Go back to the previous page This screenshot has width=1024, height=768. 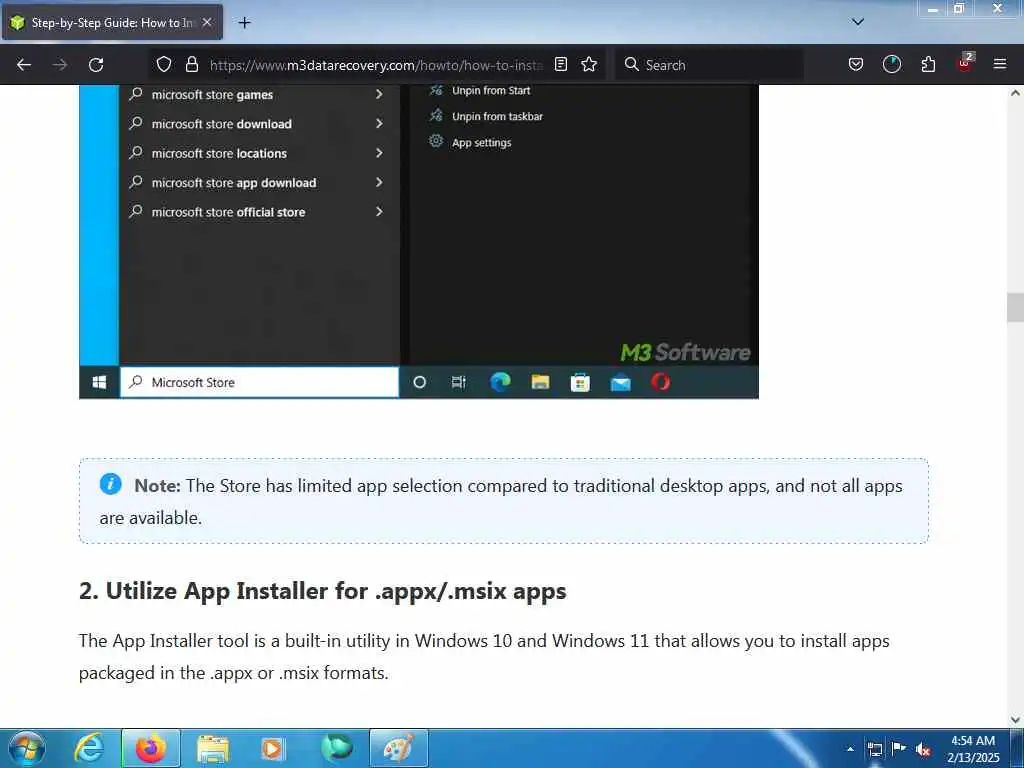click(x=24, y=65)
